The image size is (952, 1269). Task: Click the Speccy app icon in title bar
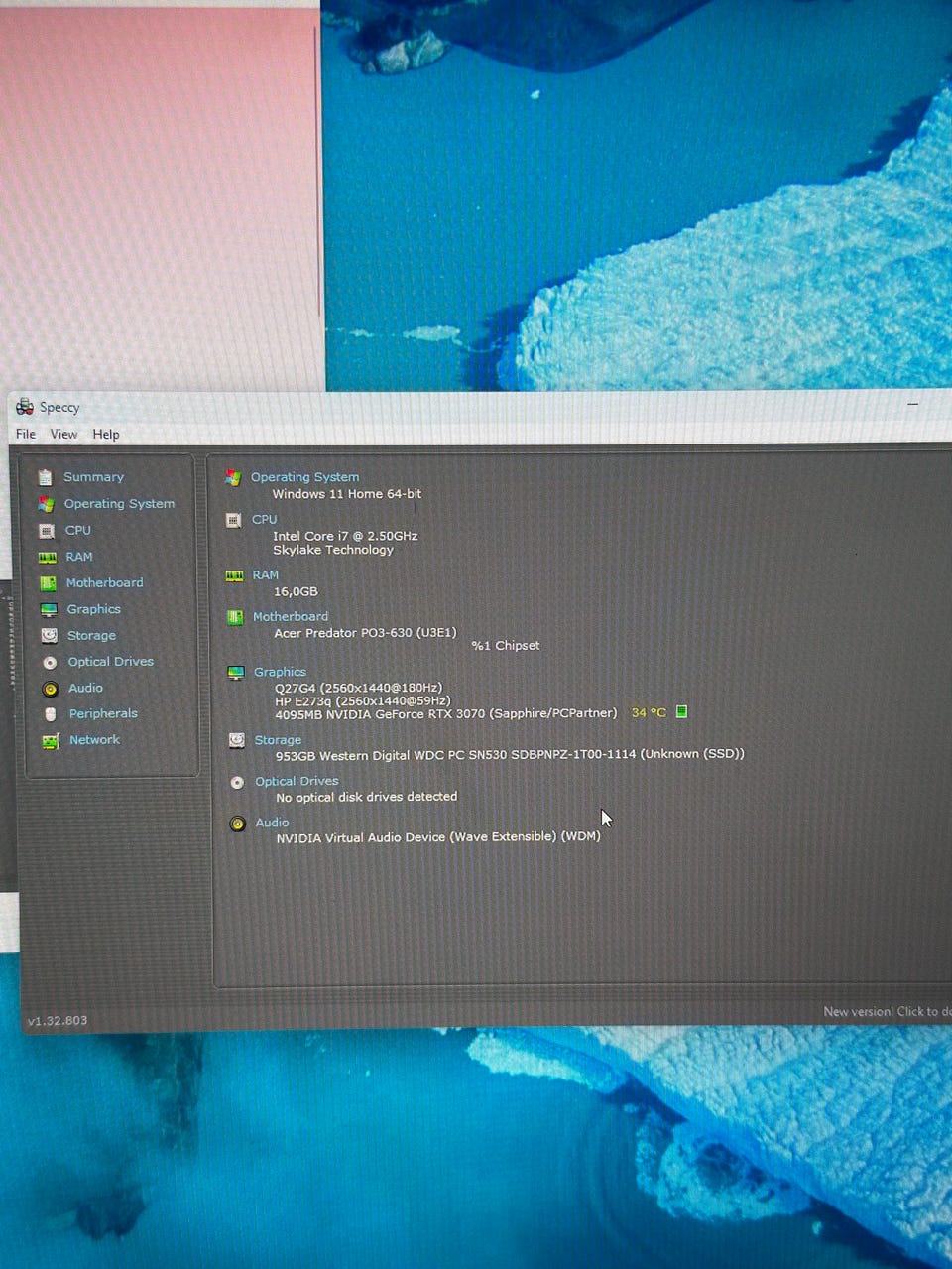(25, 406)
